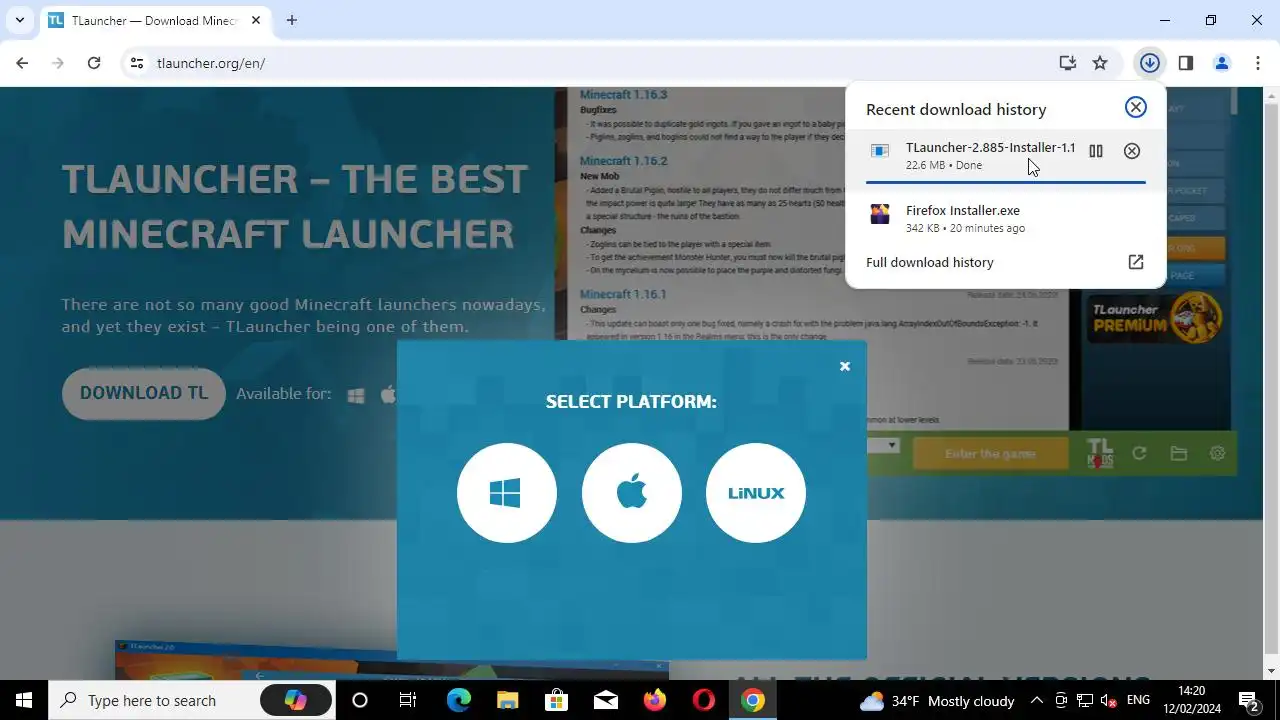
Task: Open full download history external icon
Action: coord(1136,262)
